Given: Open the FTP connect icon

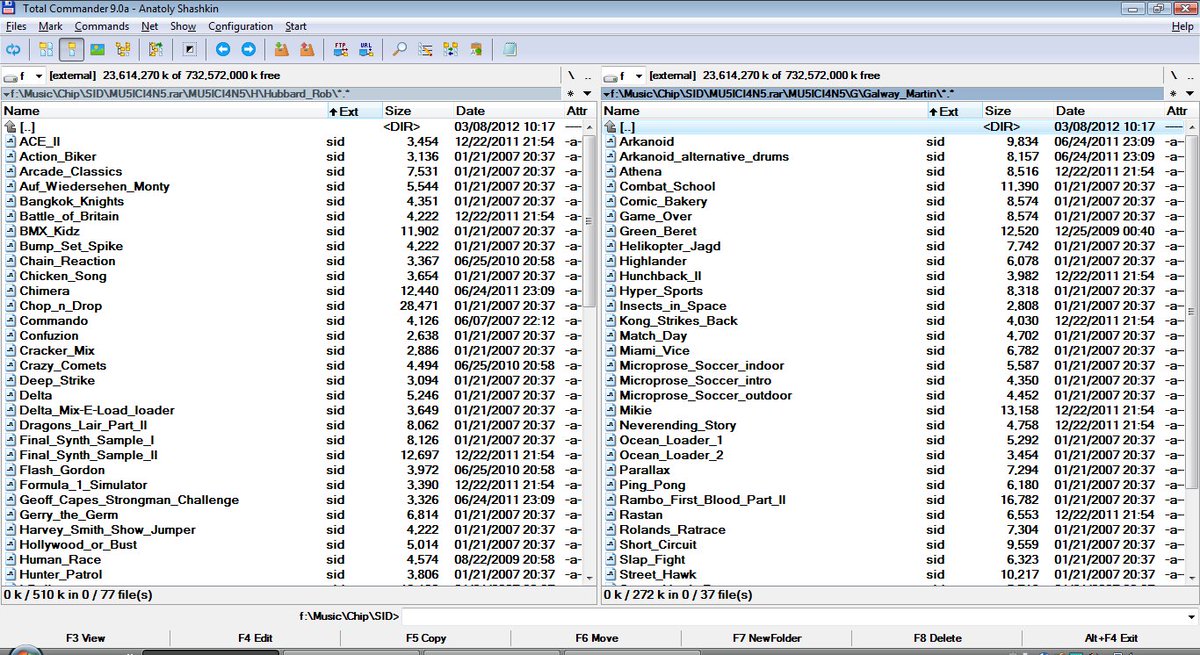Looking at the screenshot, I should (x=340, y=49).
